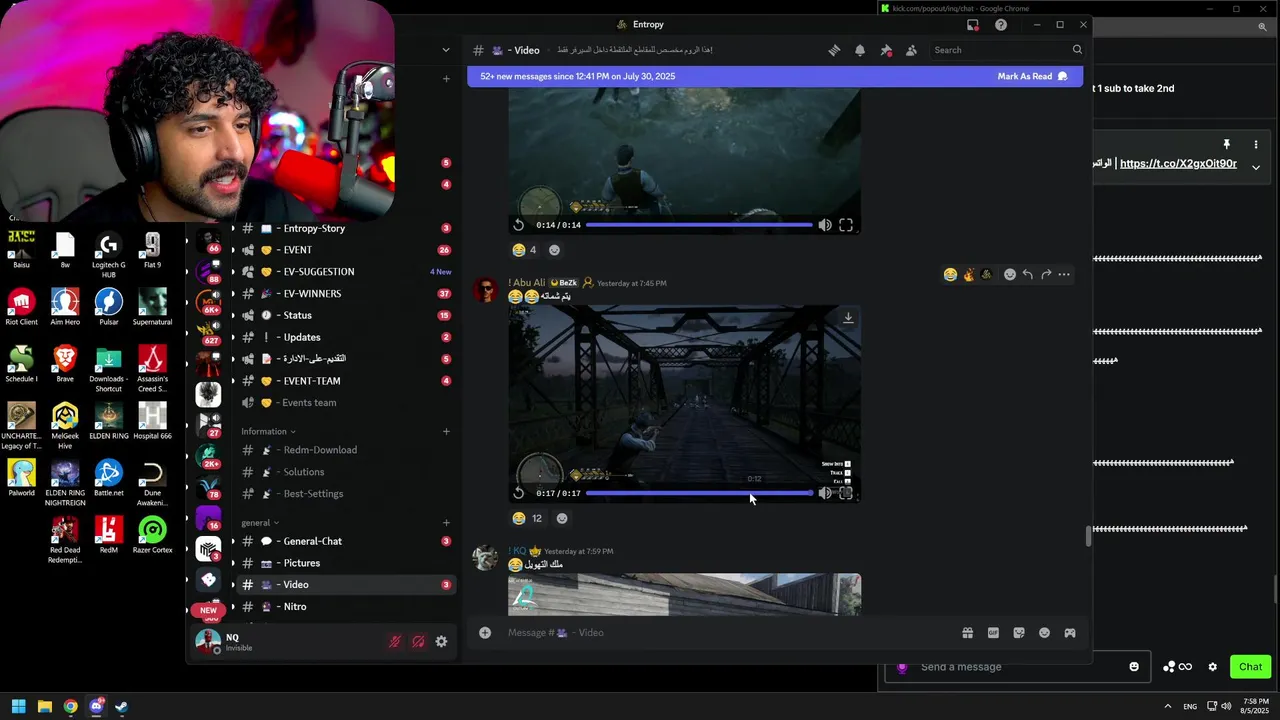This screenshot has height=720, width=1280.
Task: Show the member list icon
Action: click(x=911, y=50)
